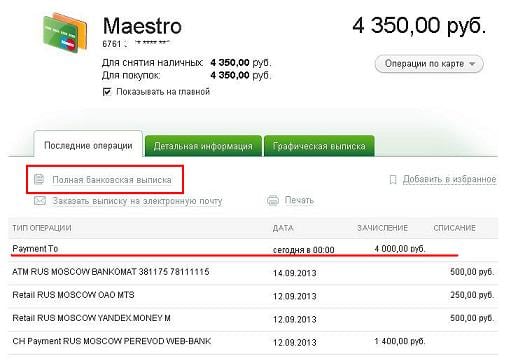Select the Payment To operation row

253,249
